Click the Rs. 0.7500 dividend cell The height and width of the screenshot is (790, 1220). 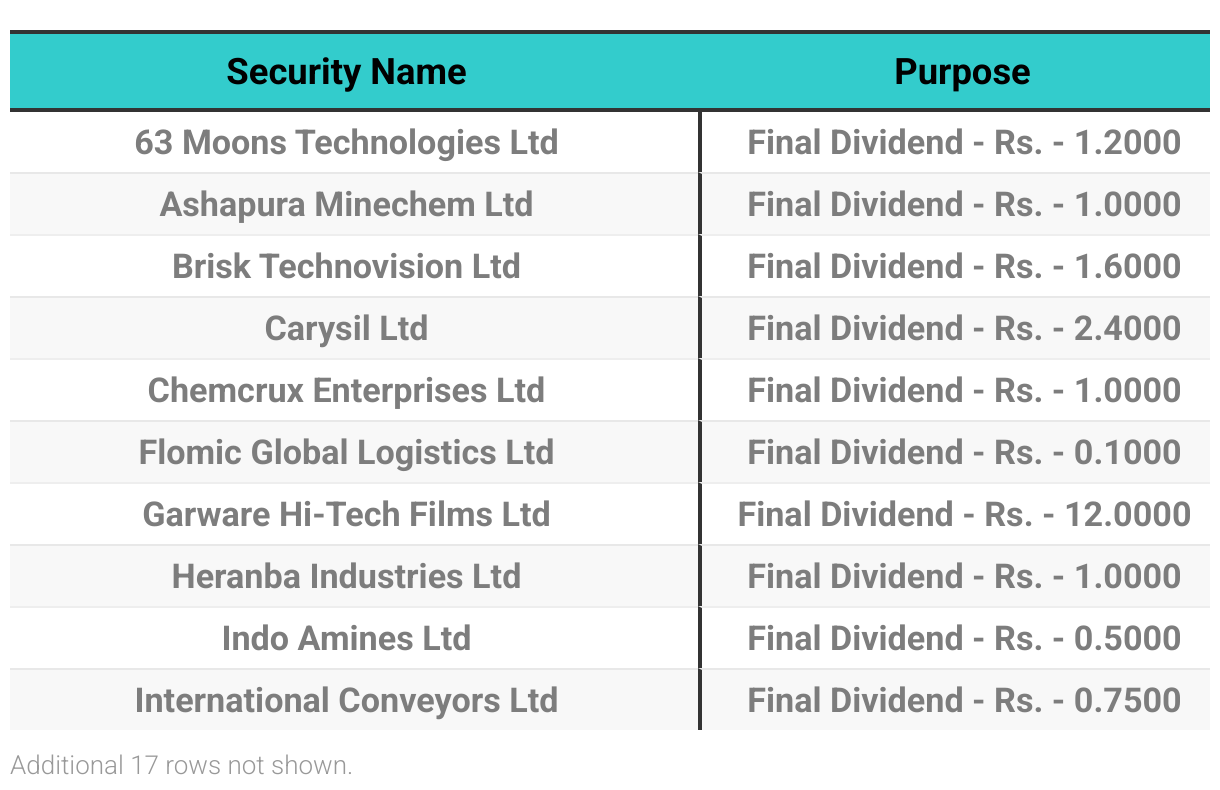point(964,700)
